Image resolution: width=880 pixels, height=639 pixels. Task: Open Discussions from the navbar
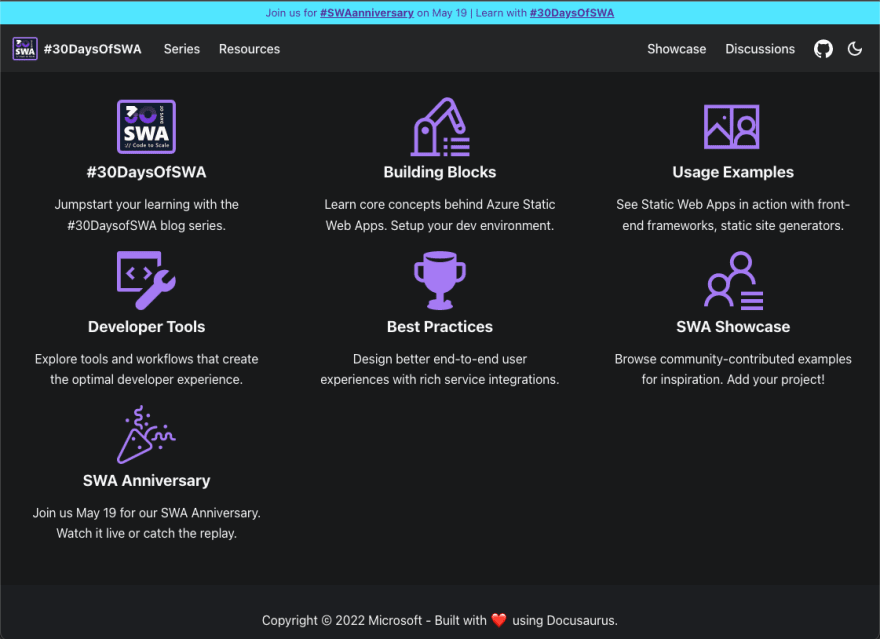[760, 49]
